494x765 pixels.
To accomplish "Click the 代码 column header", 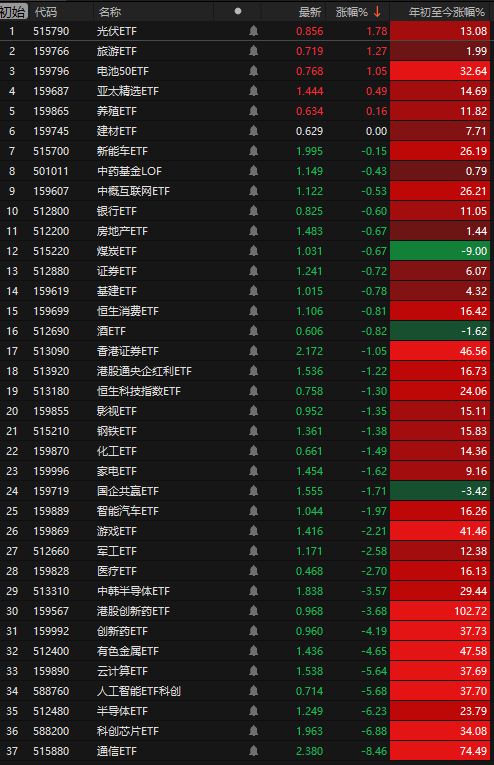I will [46, 12].
